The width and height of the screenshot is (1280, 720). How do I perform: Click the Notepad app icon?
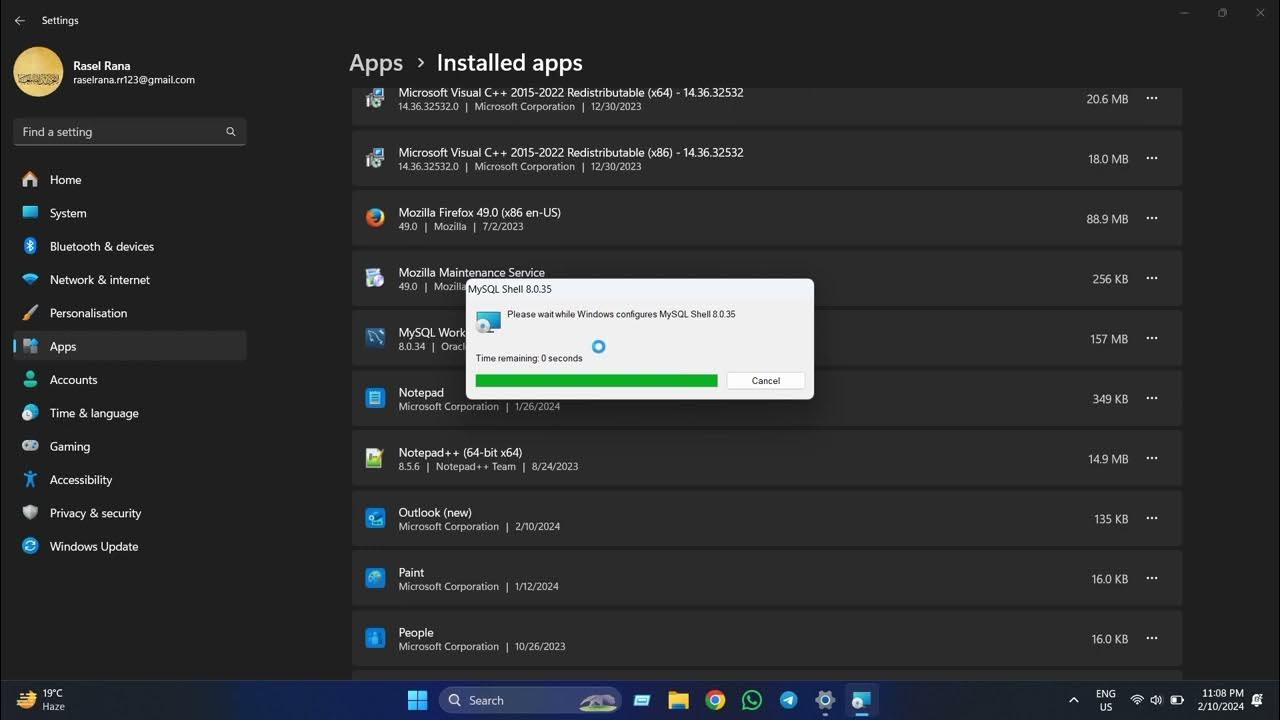click(375, 398)
